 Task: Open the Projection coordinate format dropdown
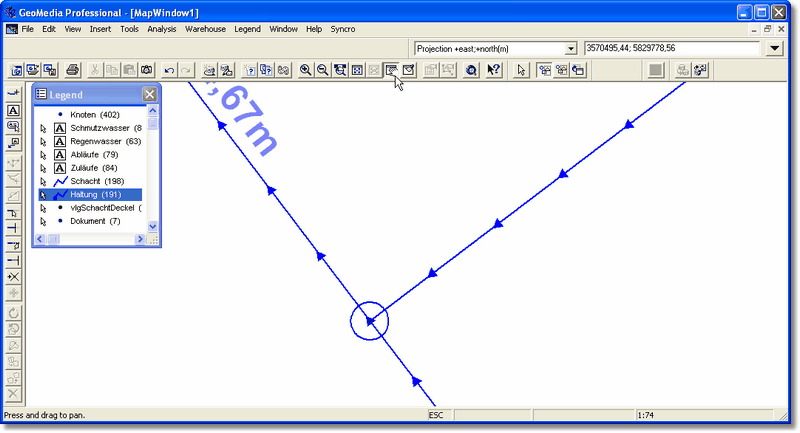(571, 48)
